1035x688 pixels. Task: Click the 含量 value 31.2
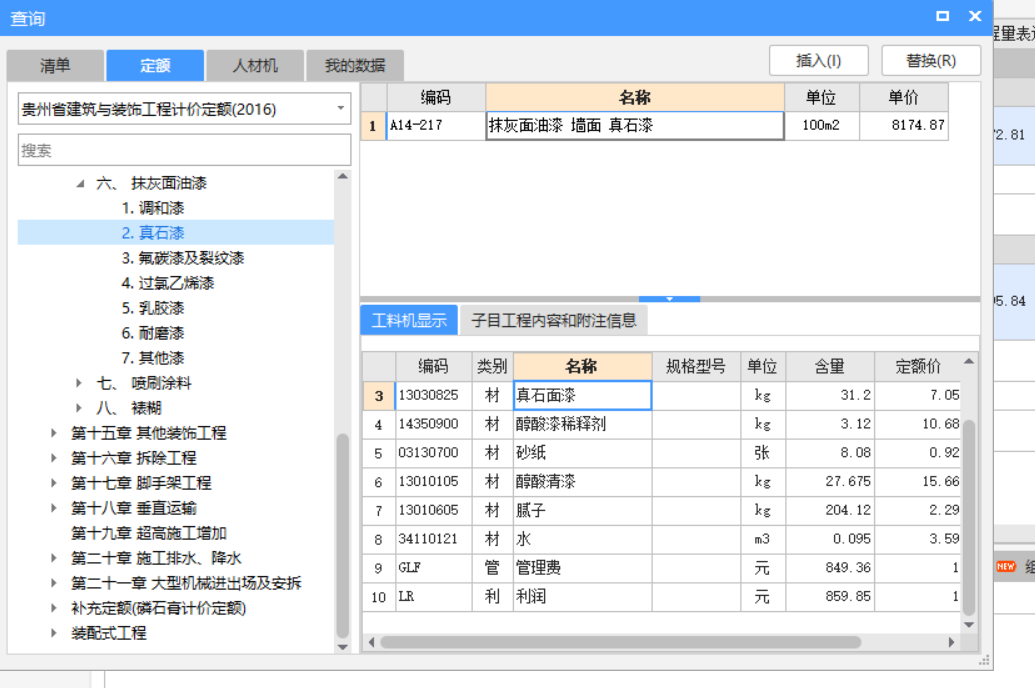pos(830,396)
